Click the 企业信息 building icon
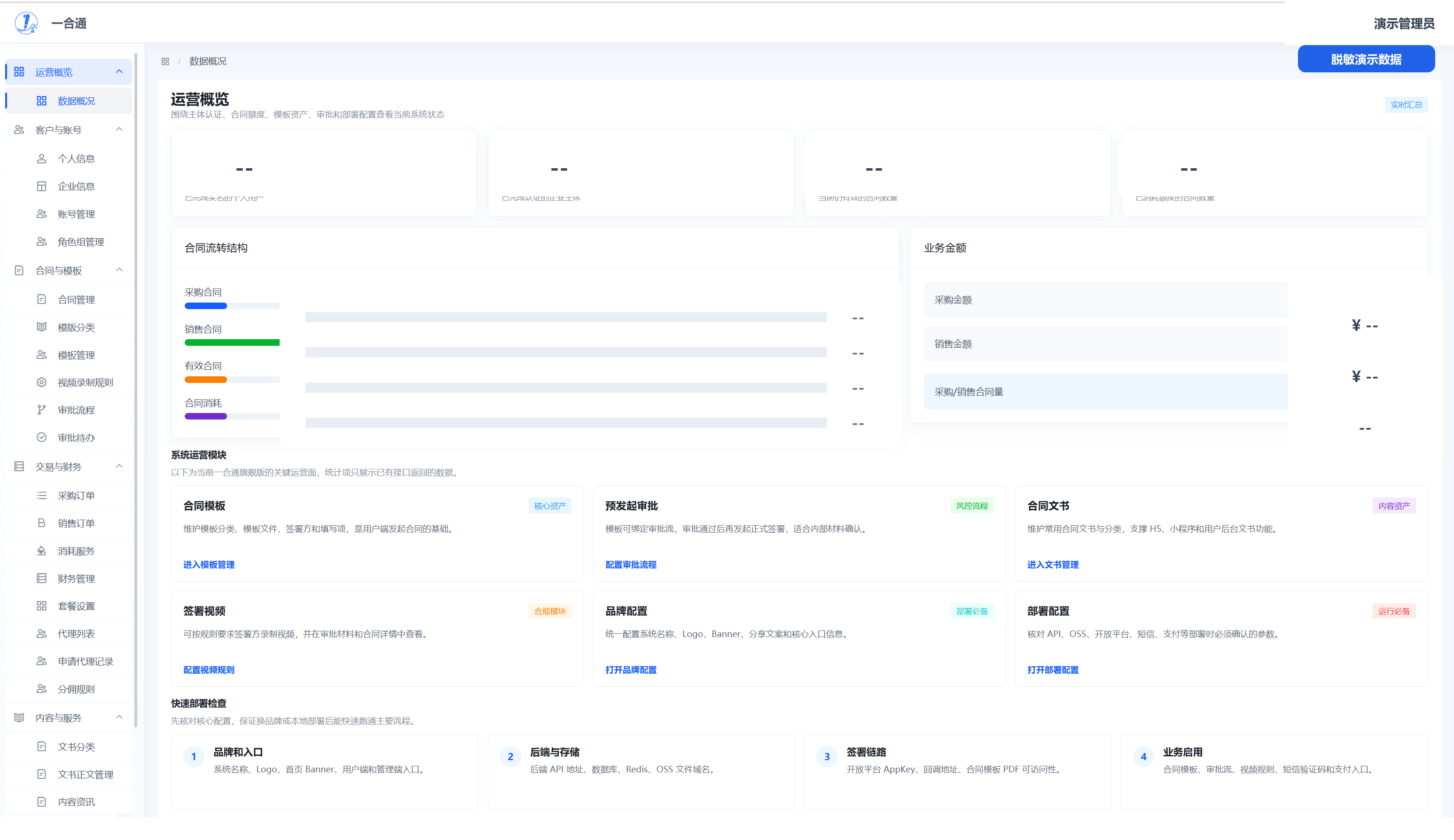1454x840 pixels. 41,187
